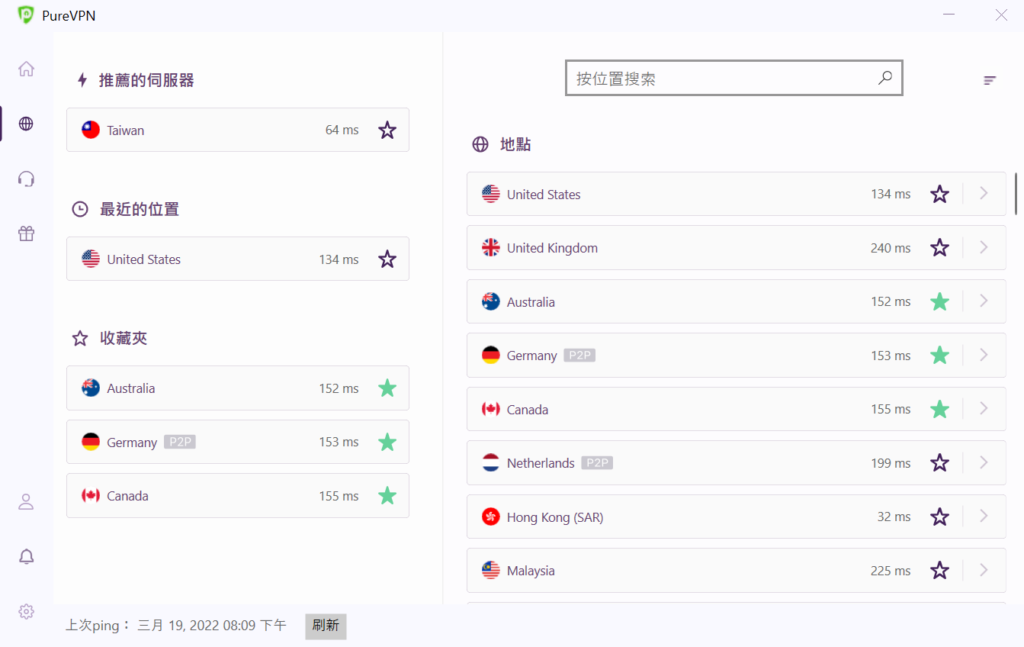Click the last ping timestamp text
1024x647 pixels.
click(x=212, y=625)
